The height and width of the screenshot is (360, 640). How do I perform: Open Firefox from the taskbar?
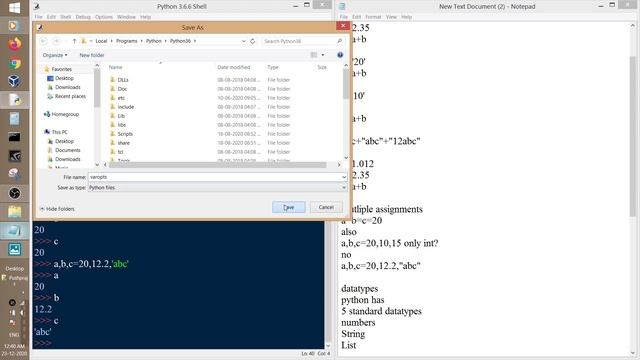(x=14, y=44)
